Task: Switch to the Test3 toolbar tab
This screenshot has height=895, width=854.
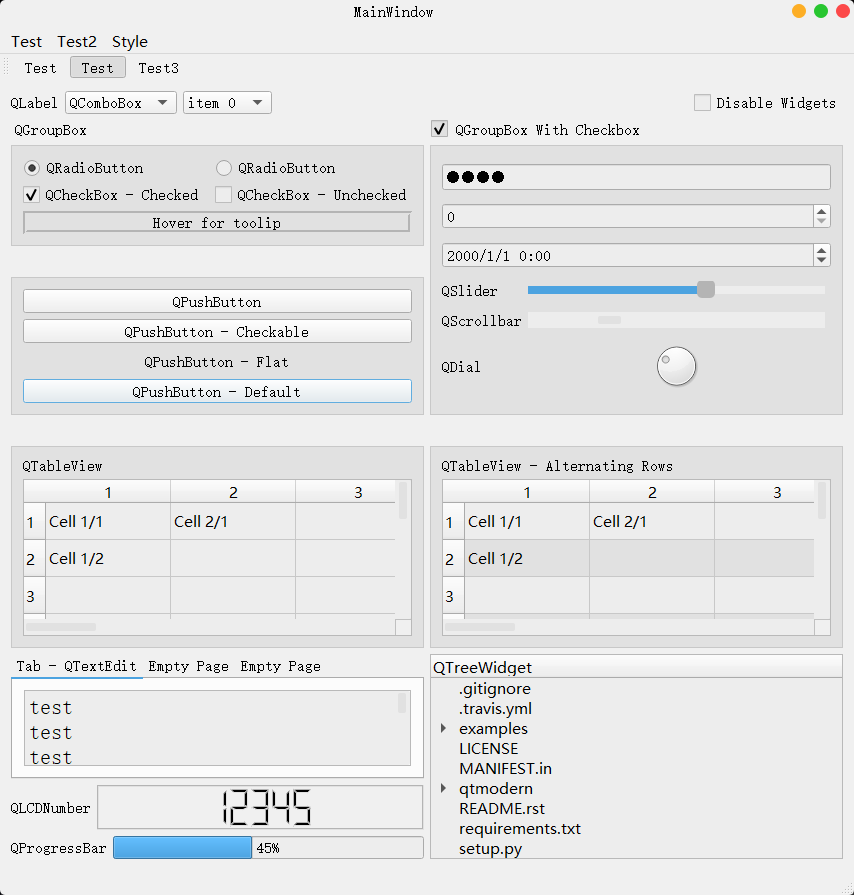Action: click(158, 68)
